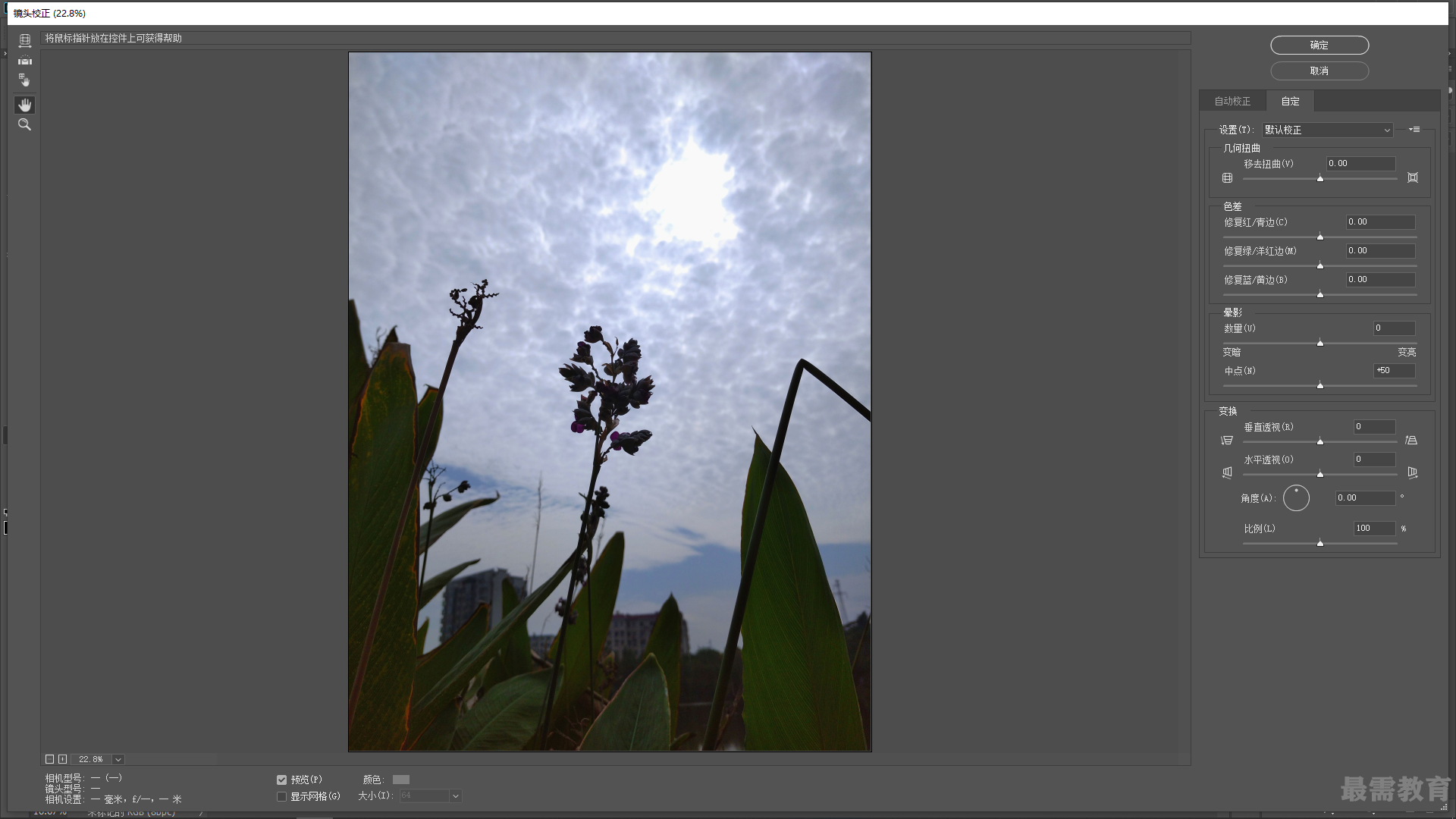Click the 修复红/青边 slider handle

(x=1320, y=237)
